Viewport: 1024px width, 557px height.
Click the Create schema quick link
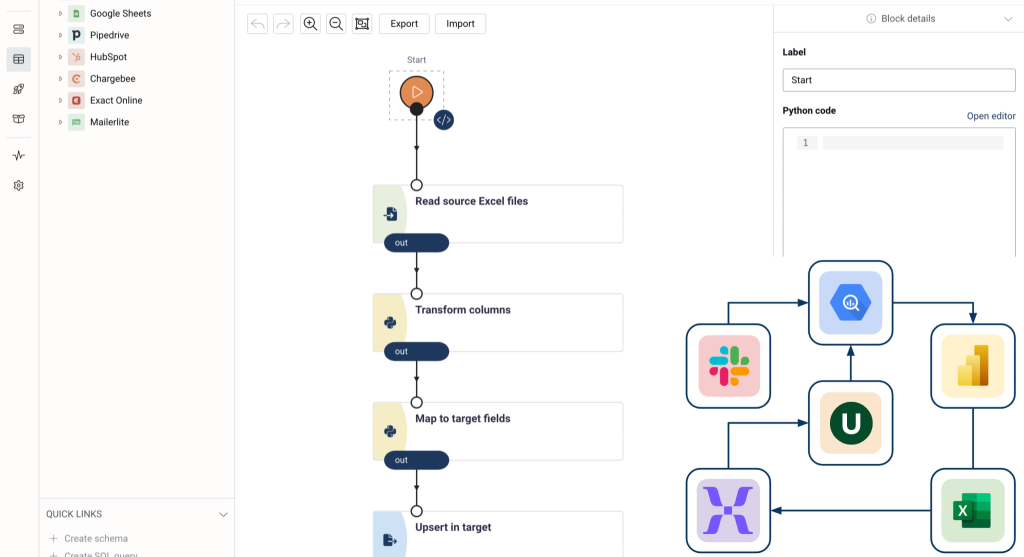[96, 538]
